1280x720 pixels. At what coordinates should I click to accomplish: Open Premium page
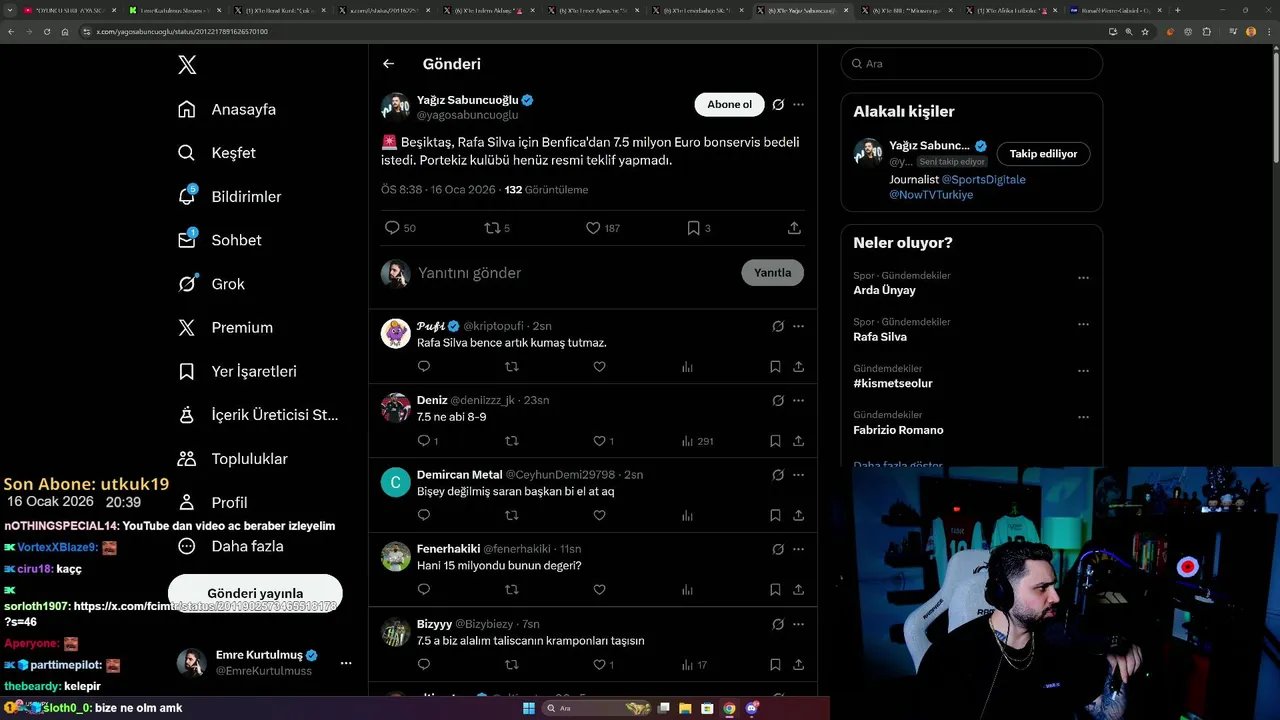click(225, 327)
